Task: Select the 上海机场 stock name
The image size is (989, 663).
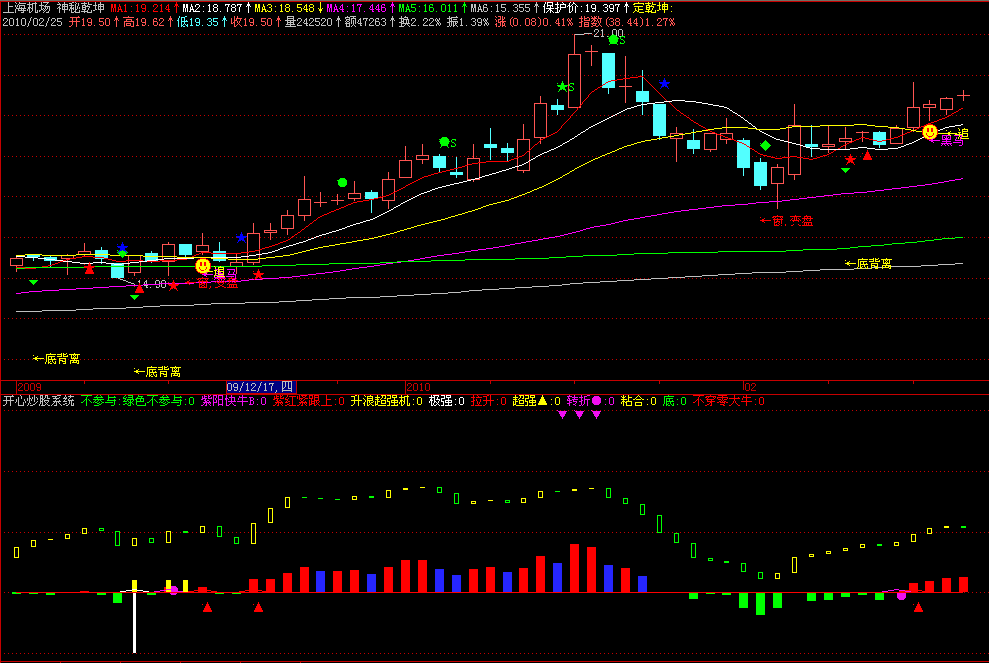Action: (x=28, y=7)
